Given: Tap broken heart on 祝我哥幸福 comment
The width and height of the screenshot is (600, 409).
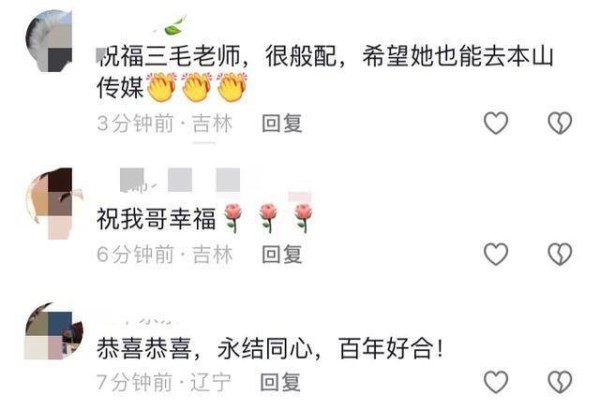Looking at the screenshot, I should point(560,254).
